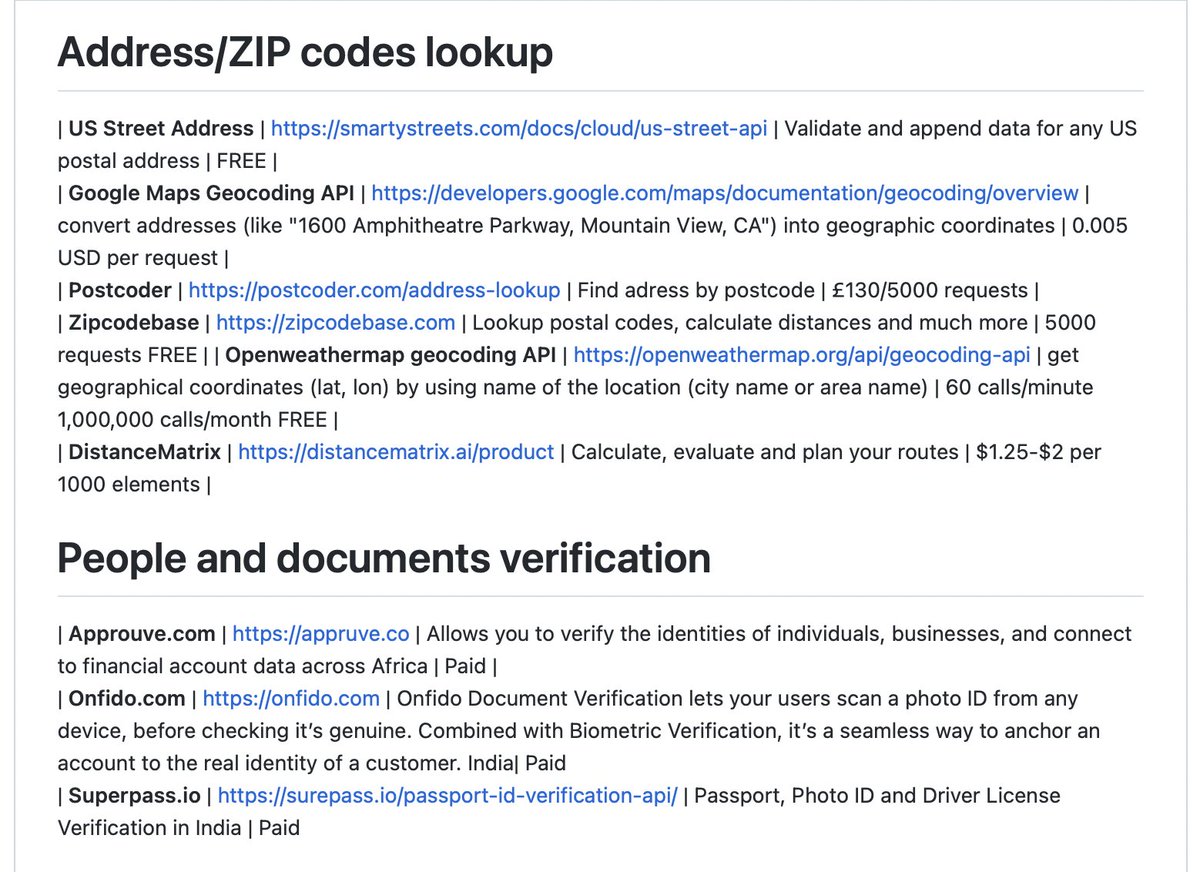The image size is (1200, 872).
Task: Open the Google Maps geocoding overview link
Action: 724,193
